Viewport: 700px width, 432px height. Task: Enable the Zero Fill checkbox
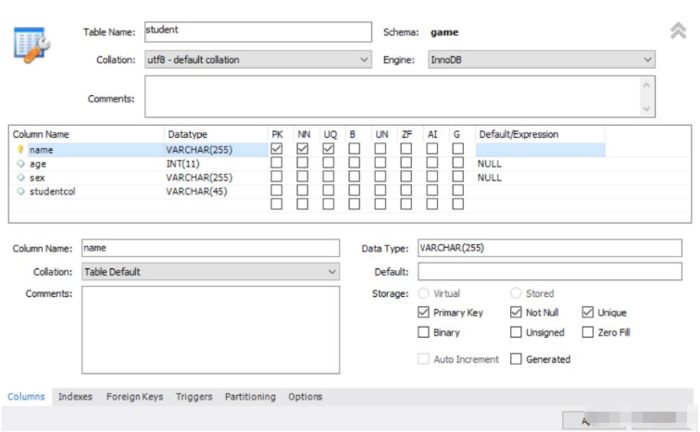click(x=588, y=333)
